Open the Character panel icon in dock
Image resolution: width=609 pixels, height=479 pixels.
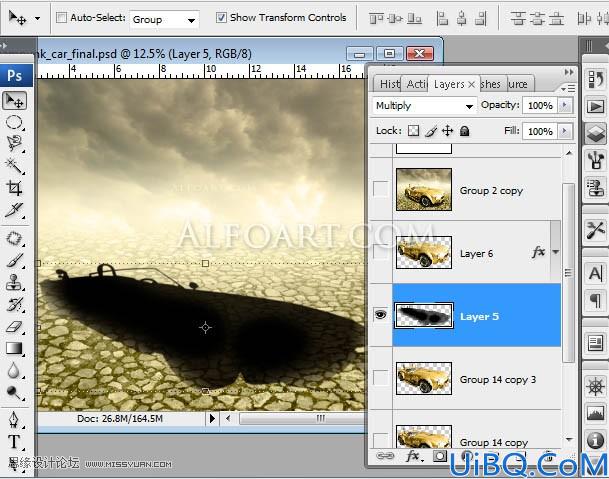595,273
